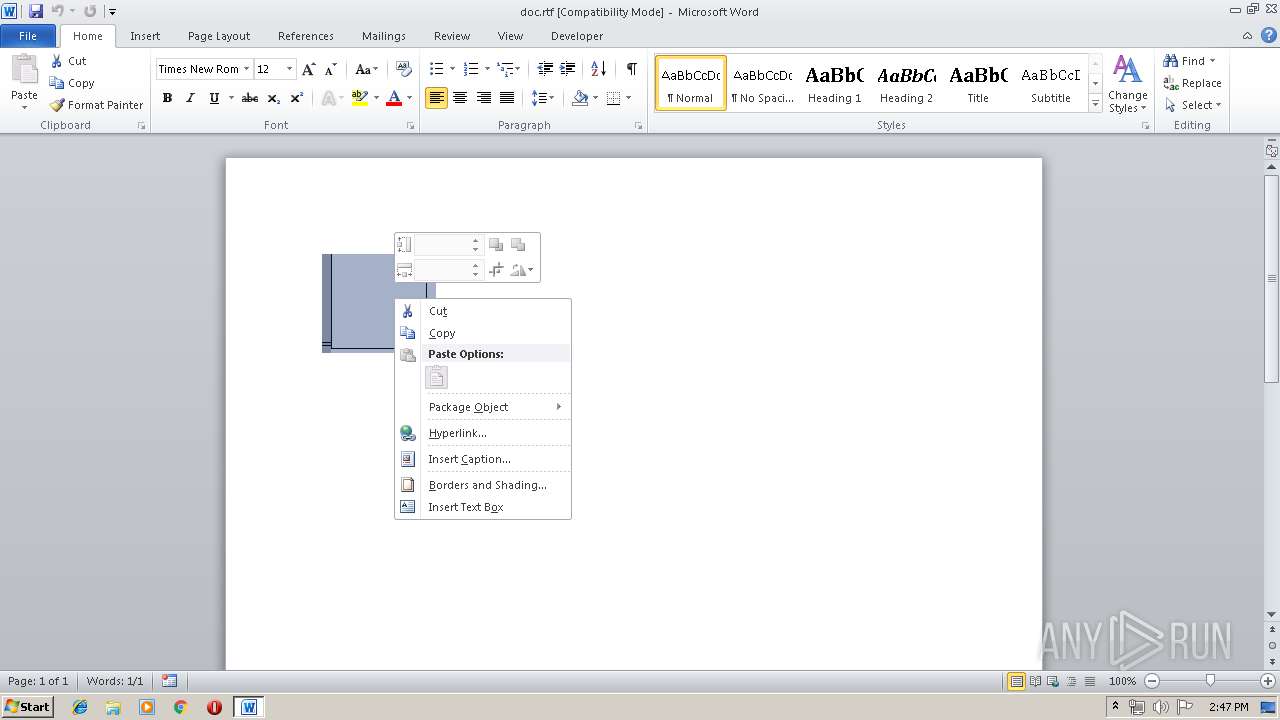Open Opera from the taskbar
1280x720 pixels.
coord(214,707)
